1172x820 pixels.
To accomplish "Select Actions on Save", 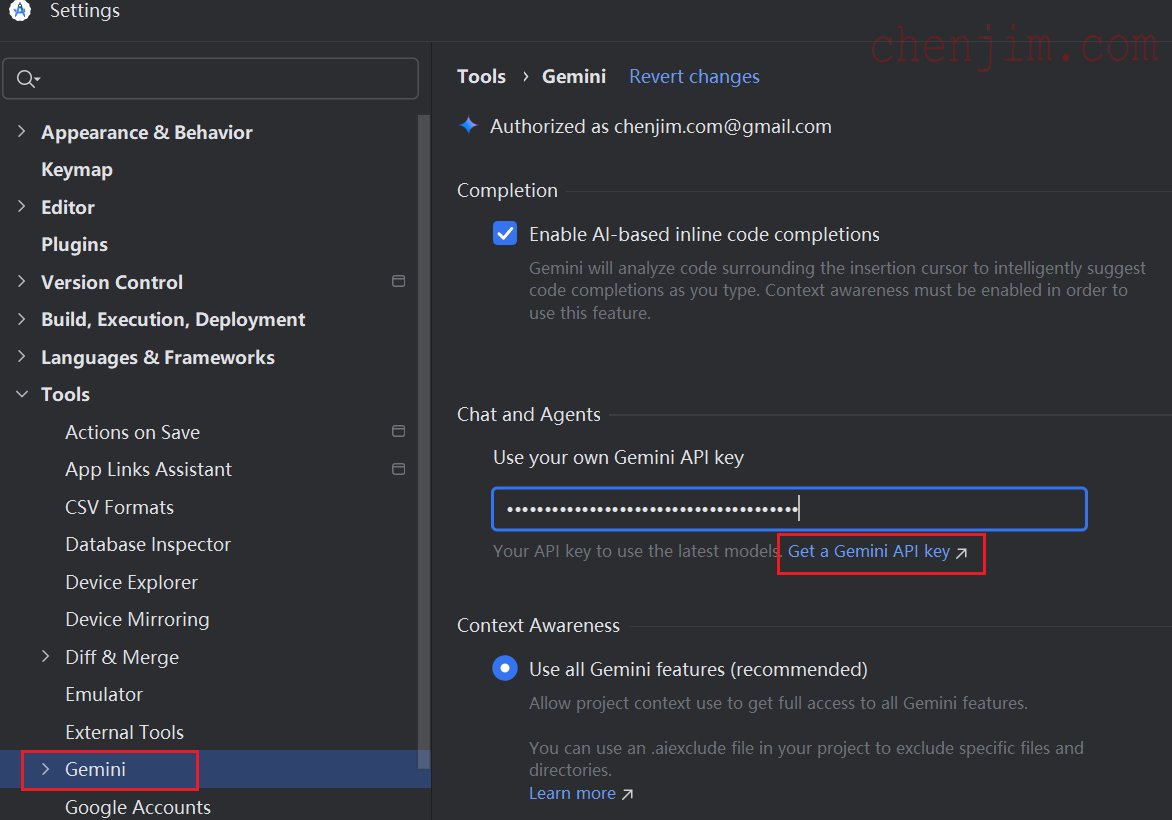I will 132,432.
